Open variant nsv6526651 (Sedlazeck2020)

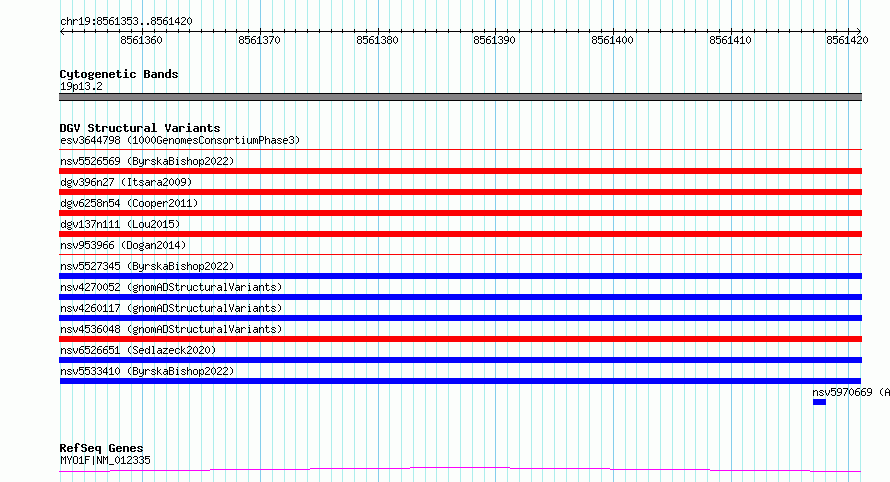coord(138,350)
